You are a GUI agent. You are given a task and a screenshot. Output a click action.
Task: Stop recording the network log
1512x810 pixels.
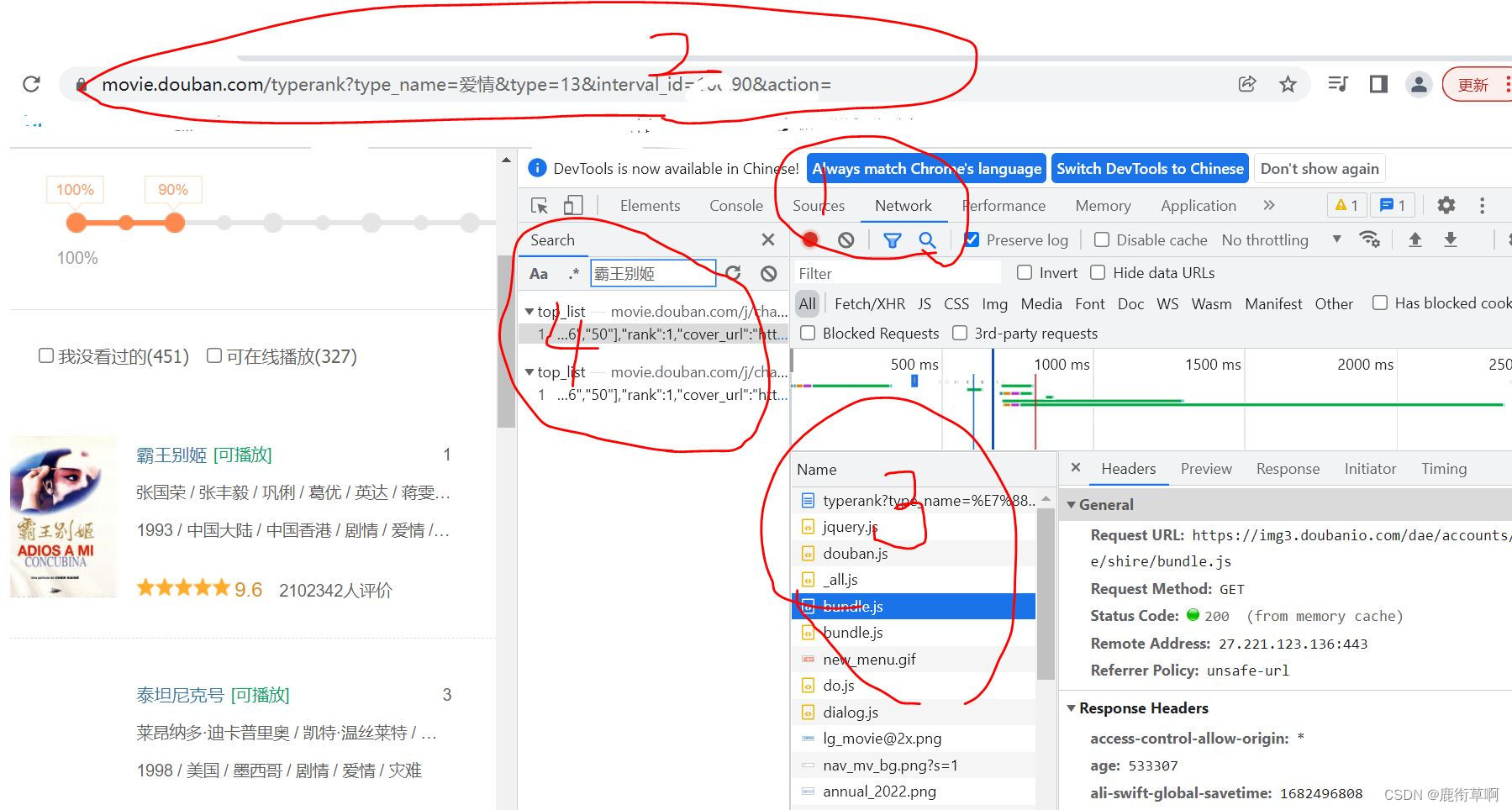810,240
